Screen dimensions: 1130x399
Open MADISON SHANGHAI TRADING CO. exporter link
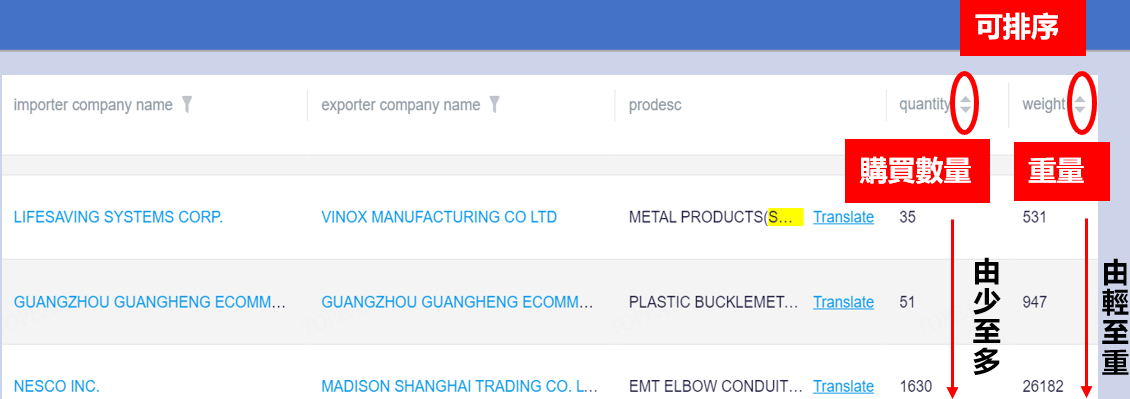point(460,387)
